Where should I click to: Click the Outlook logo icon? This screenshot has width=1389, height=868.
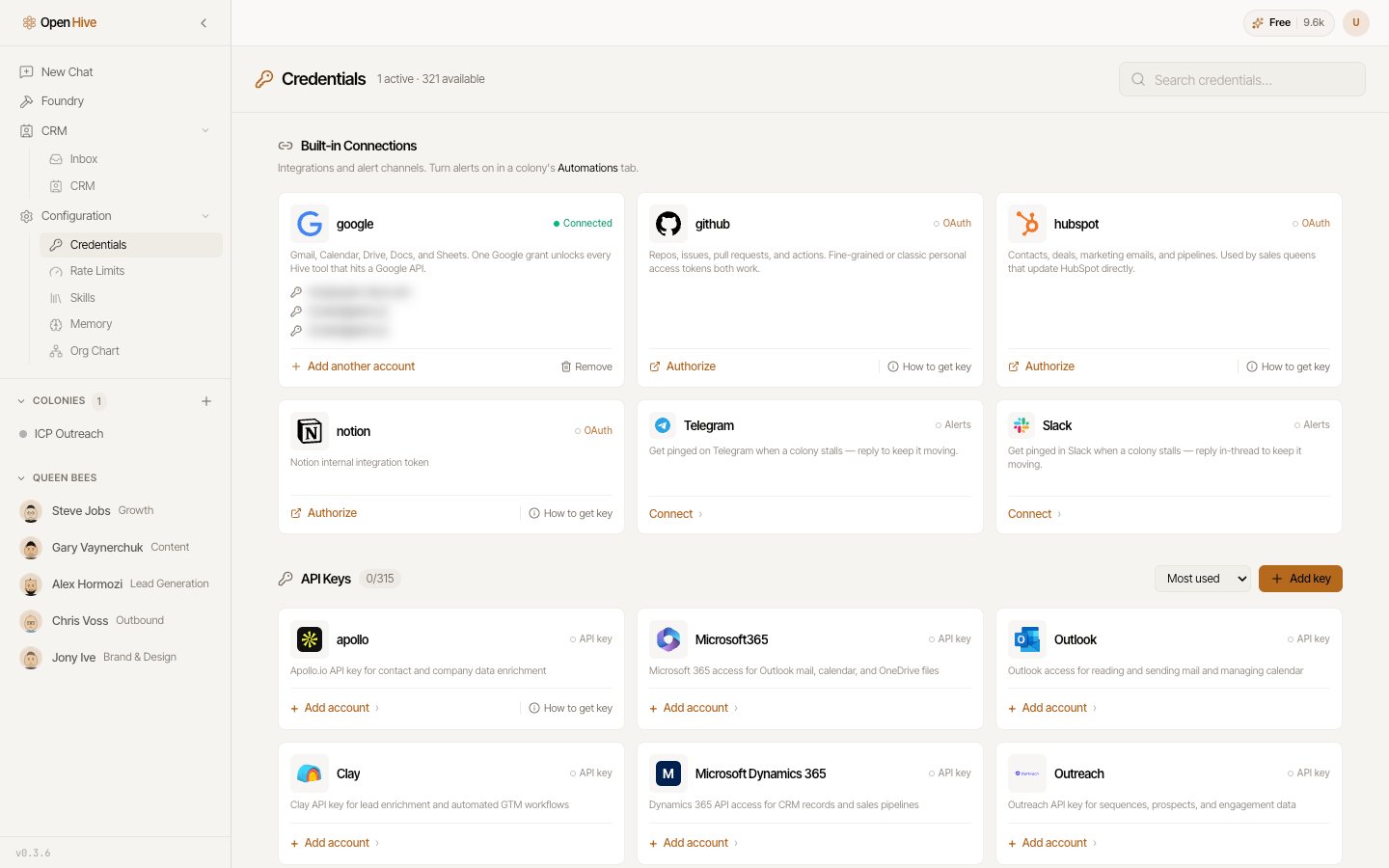point(1027,639)
